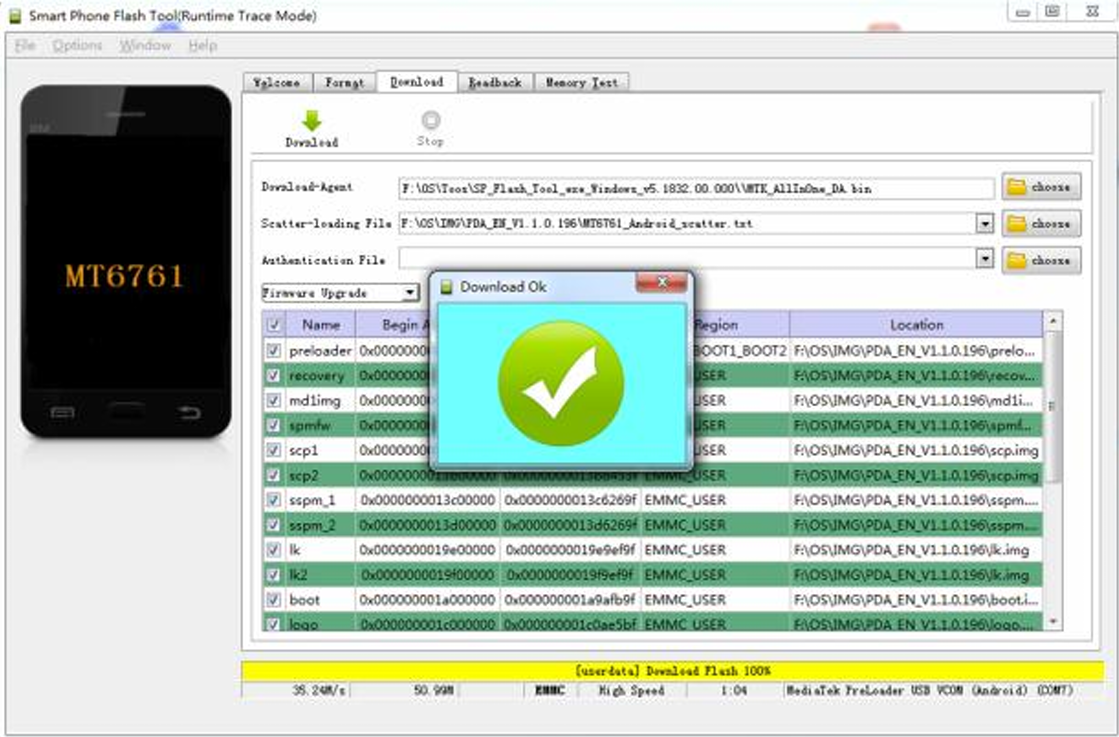Uncheck the lk2 partition checkbox
Image resolution: width=1119 pixels, height=737 pixels.
273,575
